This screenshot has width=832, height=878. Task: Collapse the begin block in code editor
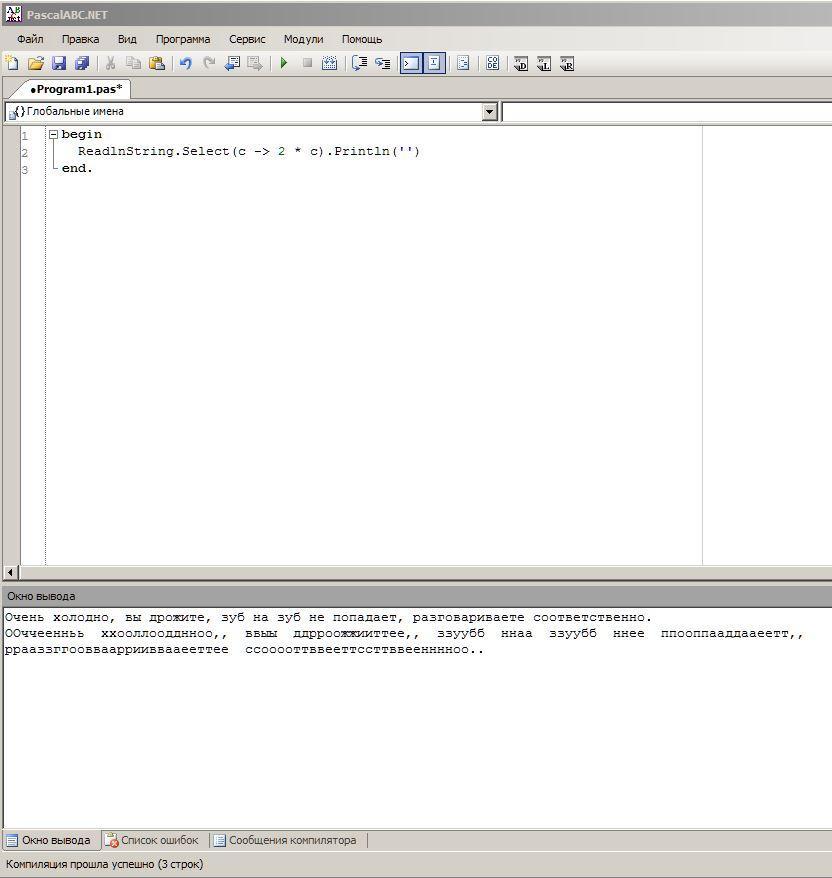tap(53, 134)
